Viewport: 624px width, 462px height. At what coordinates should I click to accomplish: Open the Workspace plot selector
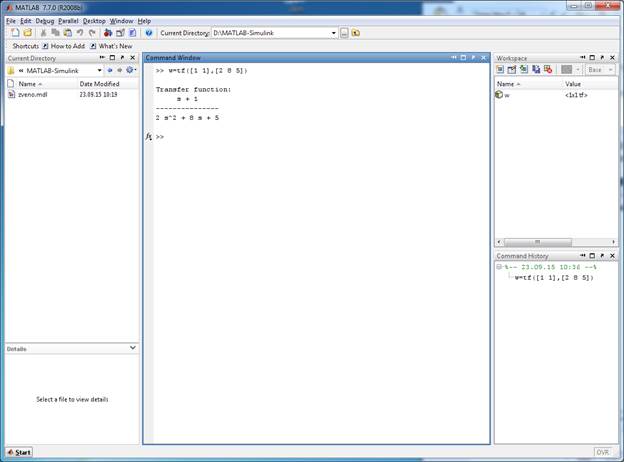[566, 70]
